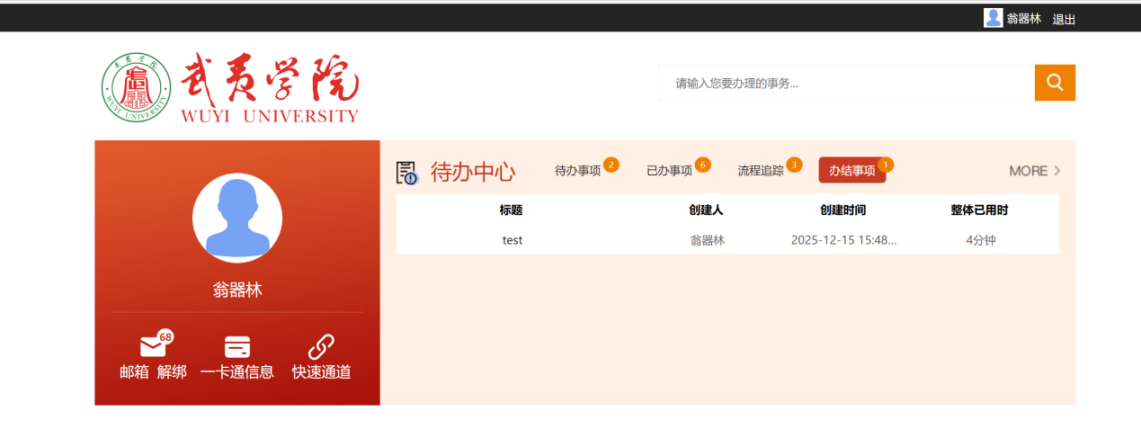Click the 待办中心 document icon
Viewport: 1141px width, 429px height.
407,172
